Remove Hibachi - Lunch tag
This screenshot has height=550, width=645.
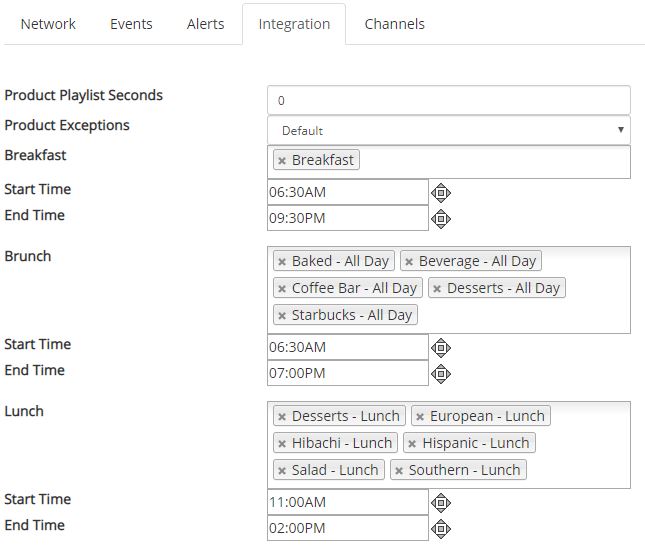click(x=282, y=444)
